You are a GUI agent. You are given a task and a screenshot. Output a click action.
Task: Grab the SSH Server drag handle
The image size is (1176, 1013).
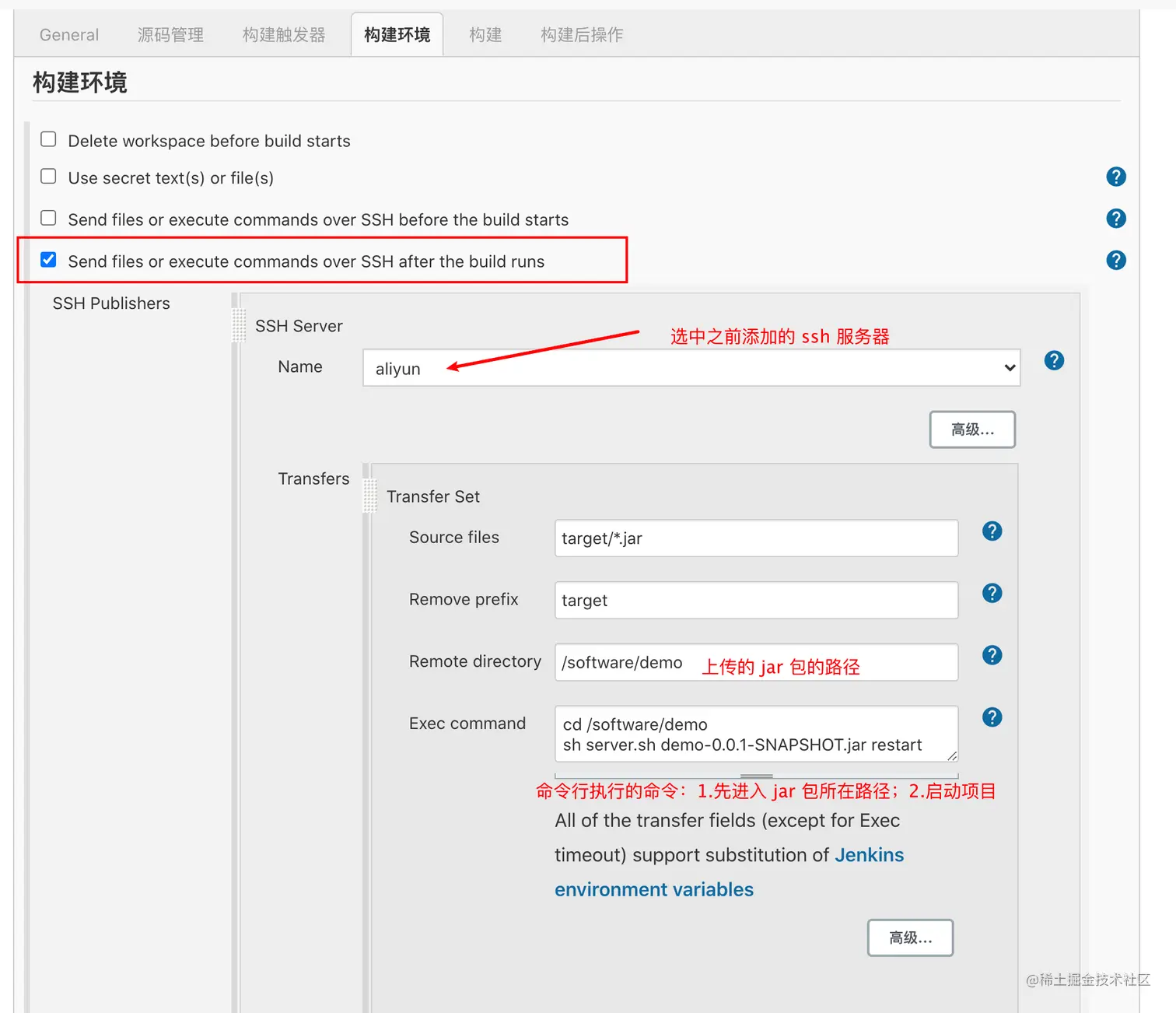[x=239, y=325]
